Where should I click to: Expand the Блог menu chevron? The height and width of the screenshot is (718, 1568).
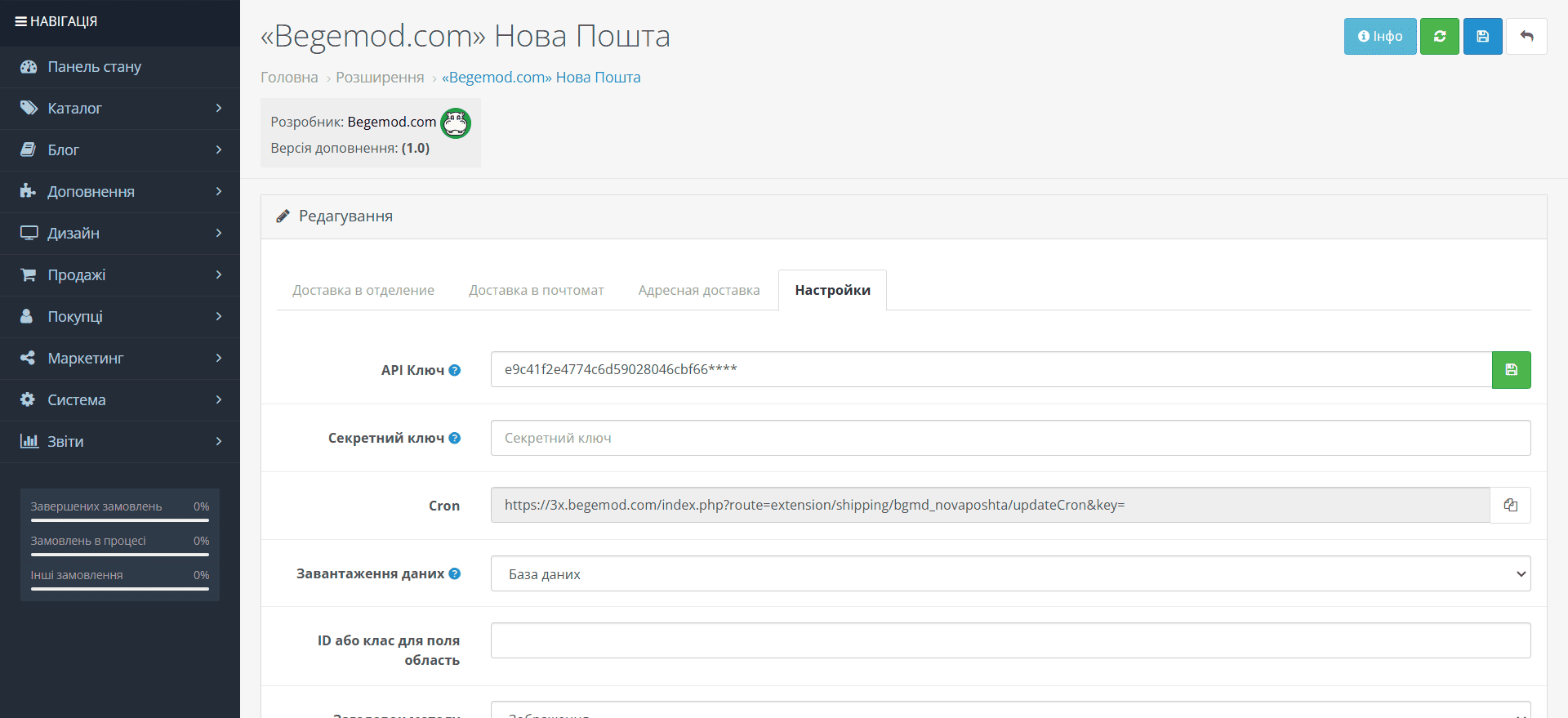tap(219, 149)
